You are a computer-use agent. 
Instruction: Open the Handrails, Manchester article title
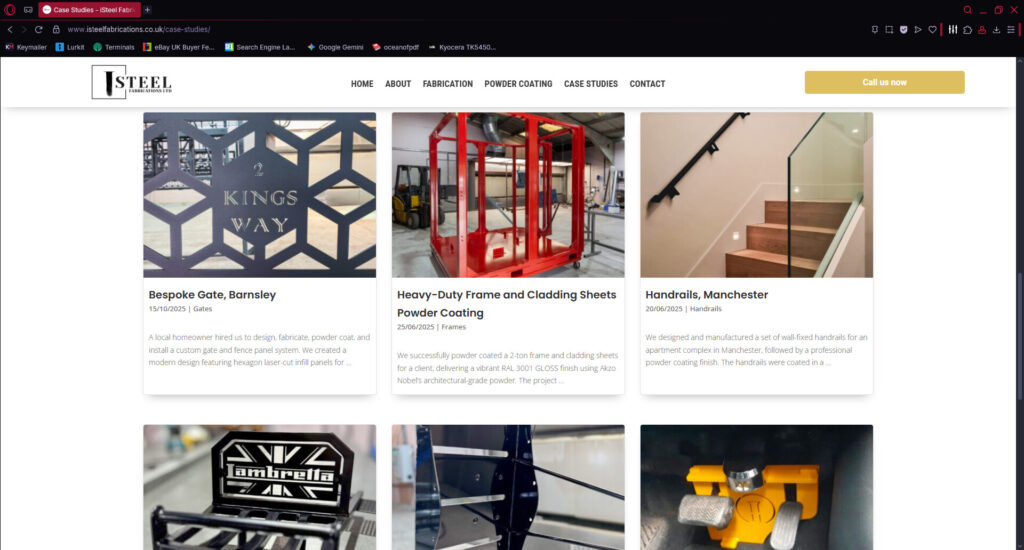tap(707, 295)
